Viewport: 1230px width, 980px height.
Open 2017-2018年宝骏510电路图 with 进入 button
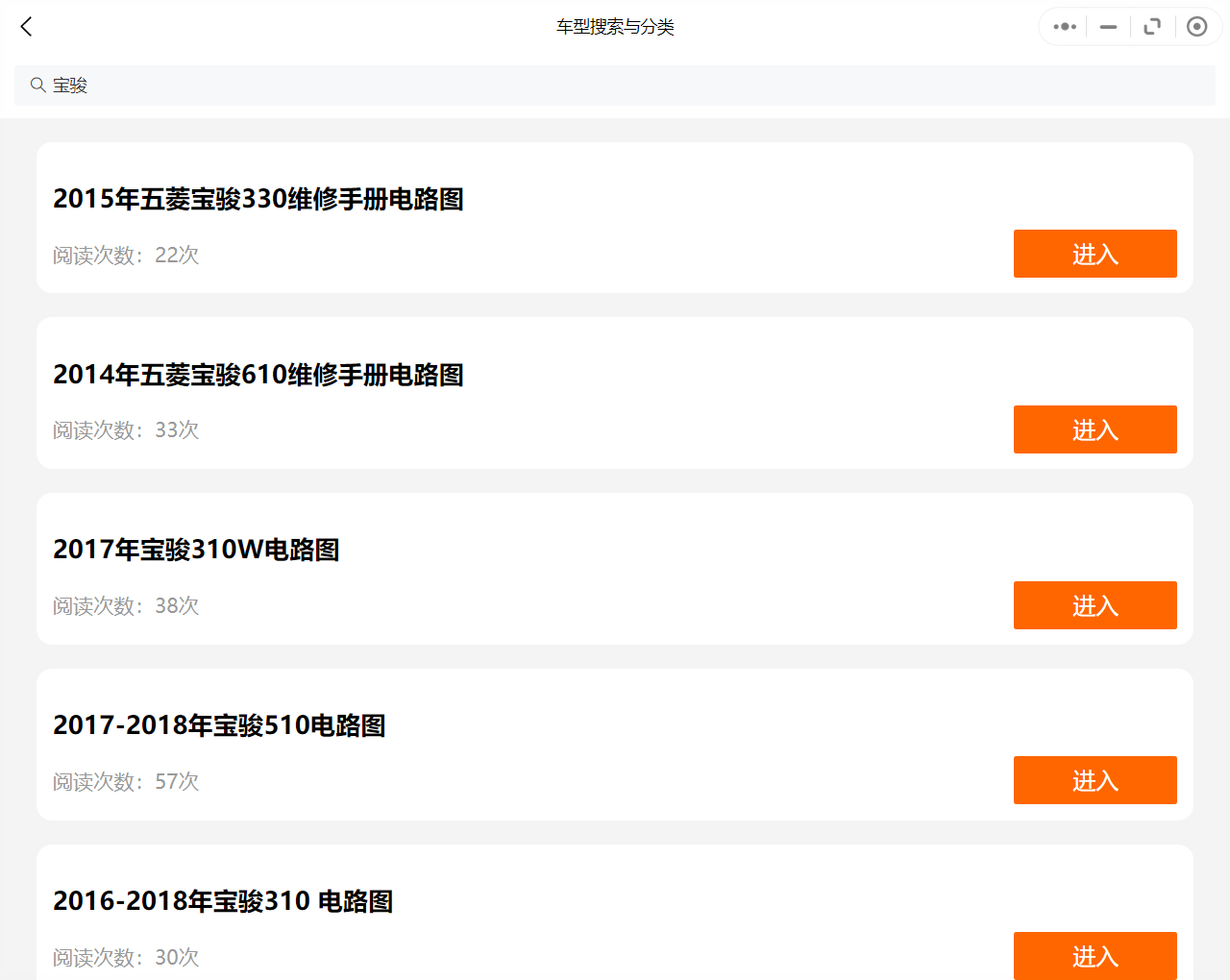(x=1095, y=780)
